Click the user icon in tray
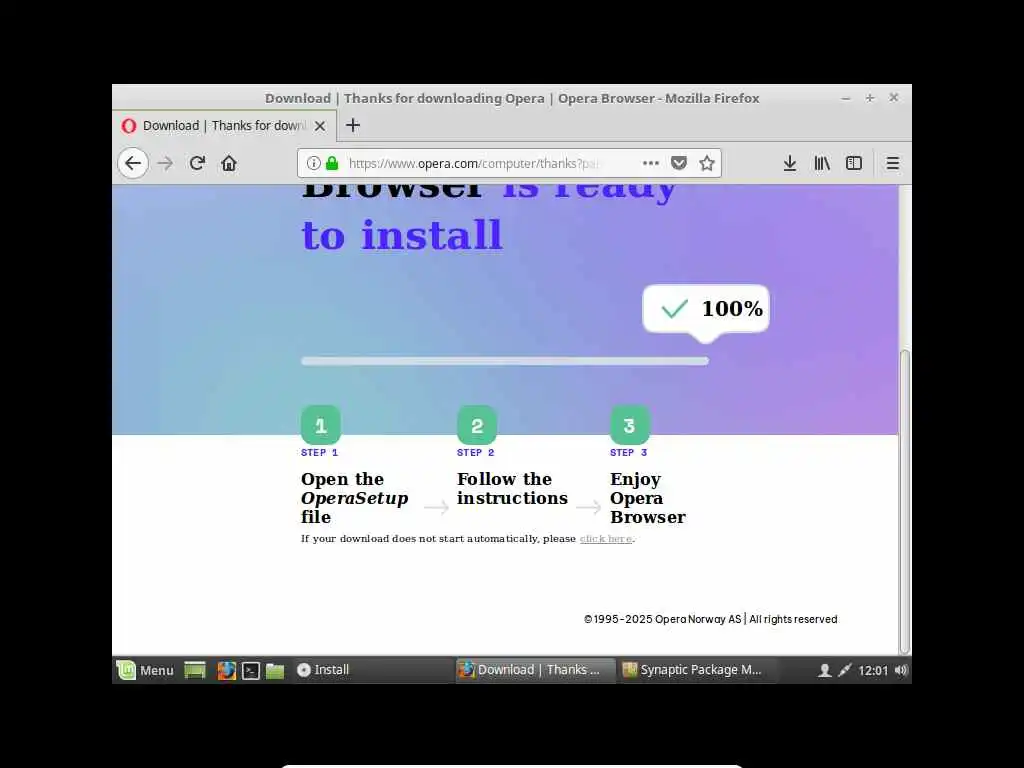This screenshot has width=1024, height=768. 825,671
